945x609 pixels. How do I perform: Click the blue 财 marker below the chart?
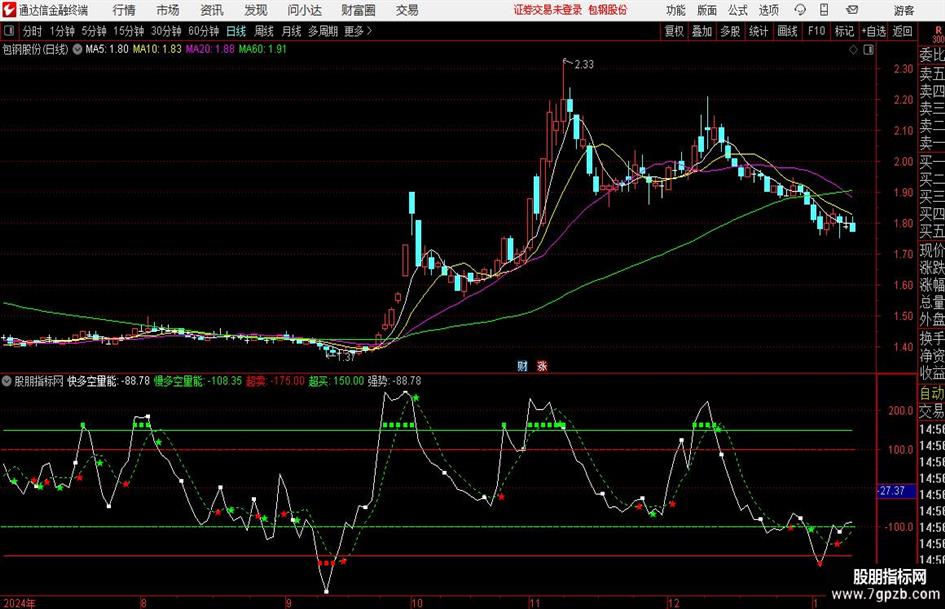tap(523, 365)
